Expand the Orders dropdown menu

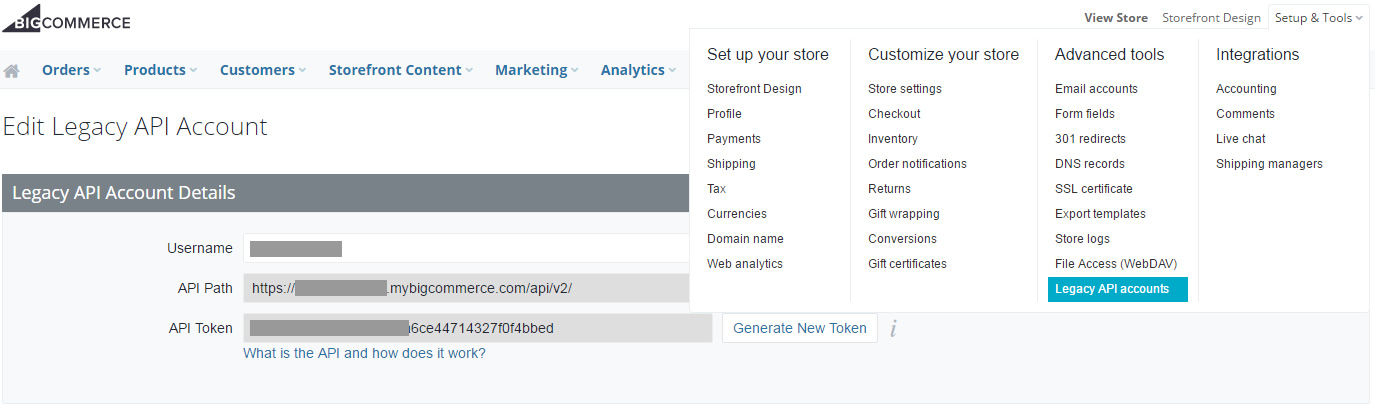click(72, 70)
